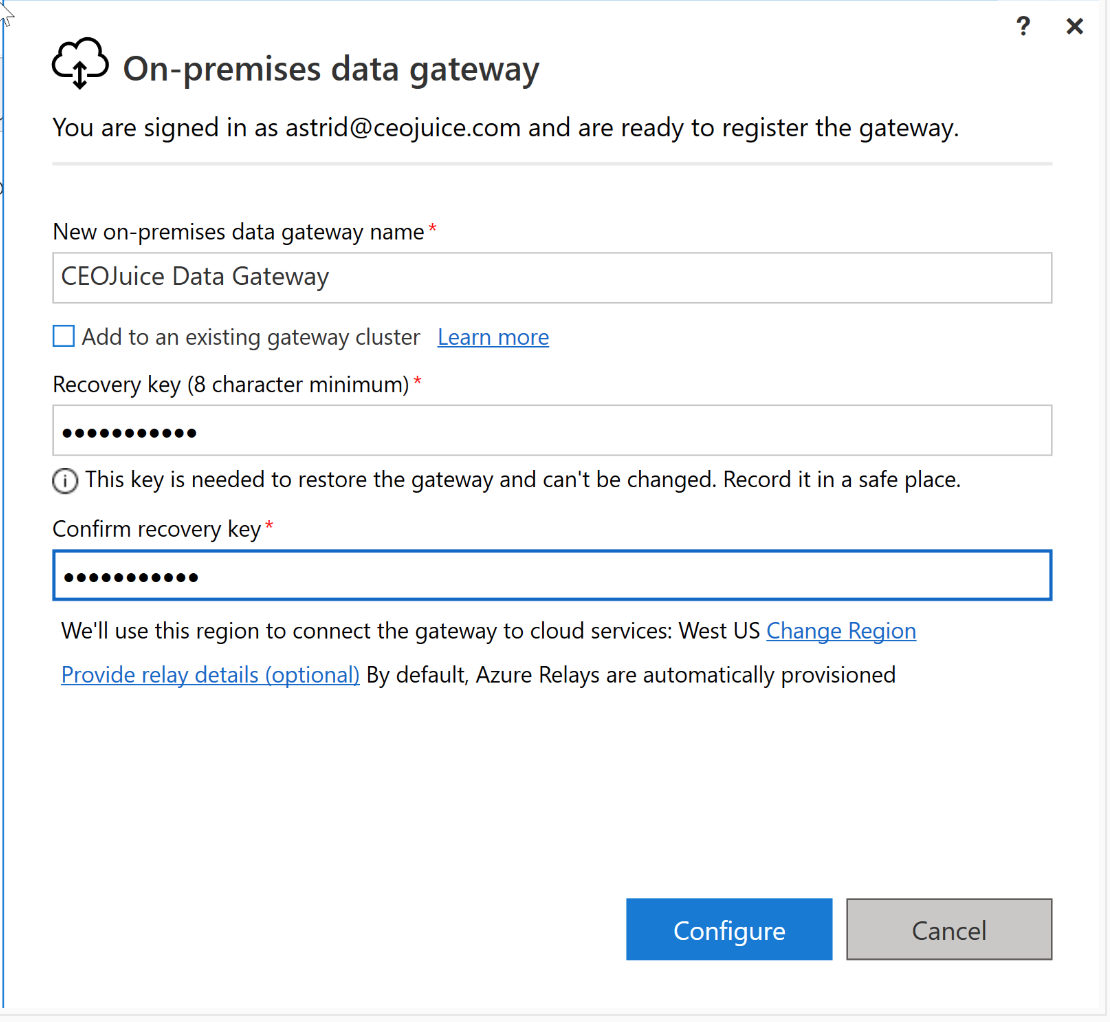Image resolution: width=1110 pixels, height=1022 pixels.
Task: Cancel the gateway registration
Action: pos(949,929)
